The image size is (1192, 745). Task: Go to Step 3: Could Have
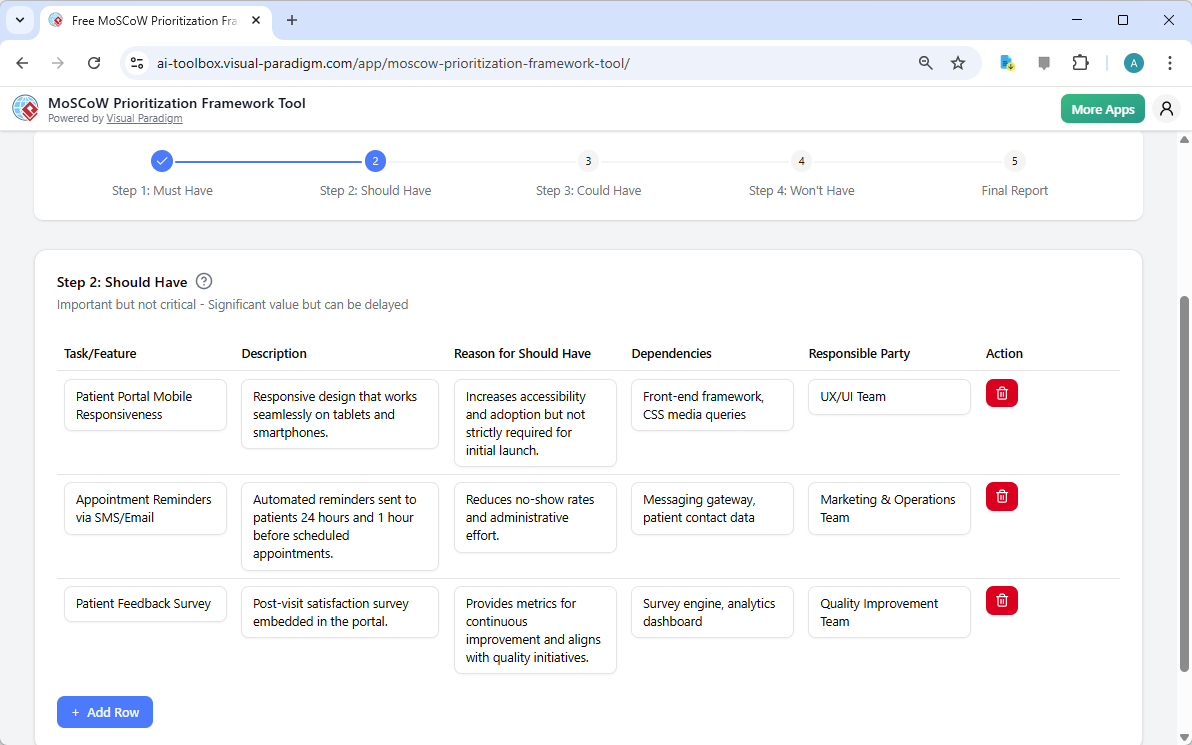click(x=588, y=161)
